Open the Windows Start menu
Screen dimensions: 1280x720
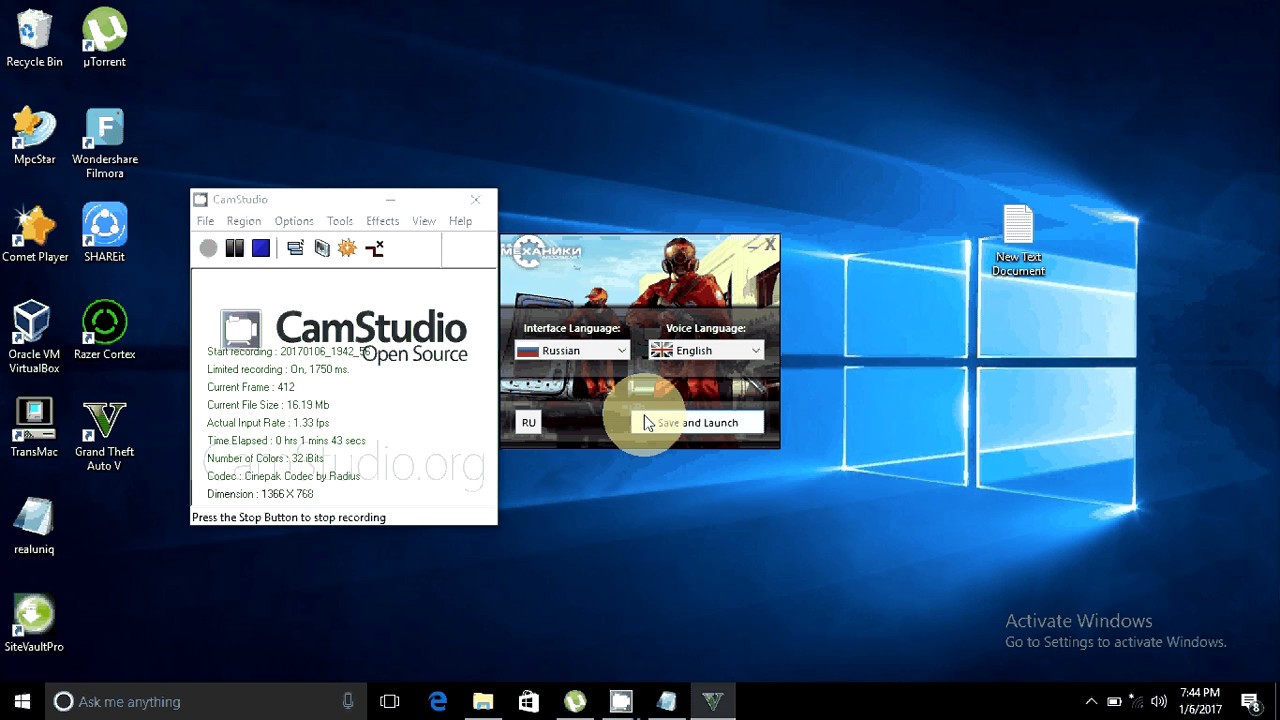(22, 701)
